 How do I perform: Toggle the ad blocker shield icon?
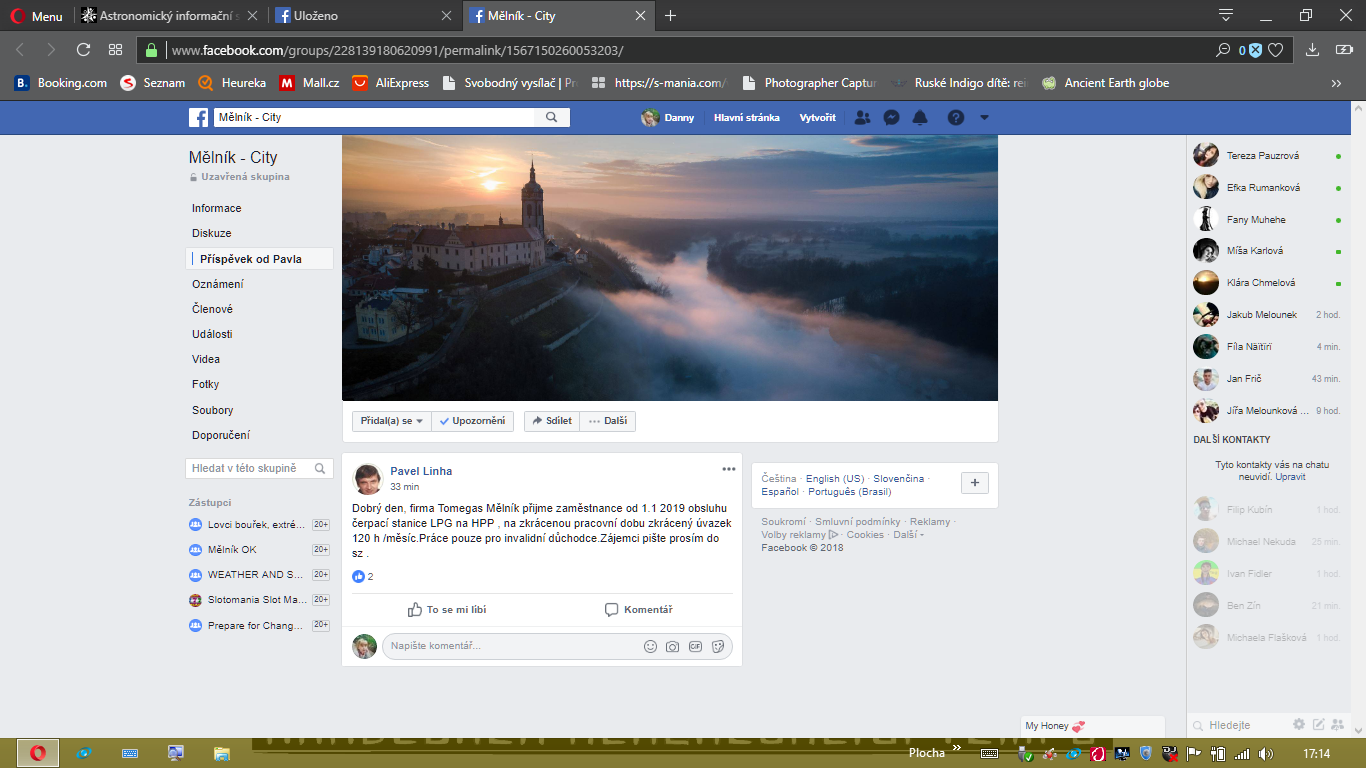(x=1255, y=50)
